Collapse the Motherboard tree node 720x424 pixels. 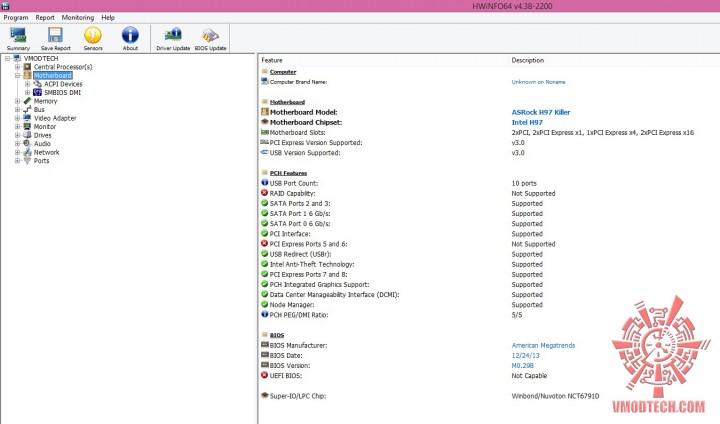click(x=17, y=75)
